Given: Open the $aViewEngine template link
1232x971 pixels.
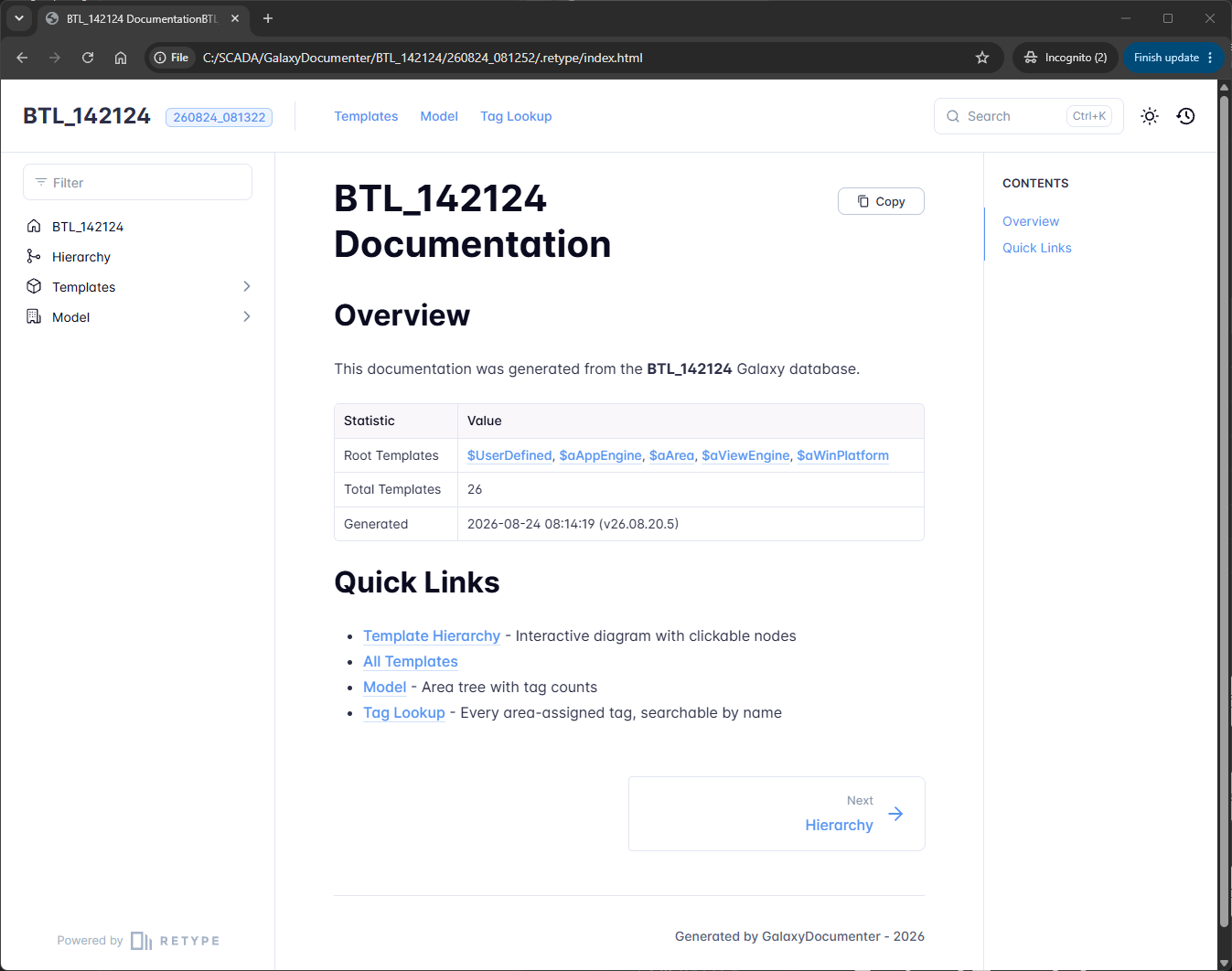Looking at the screenshot, I should pyautogui.click(x=745, y=455).
